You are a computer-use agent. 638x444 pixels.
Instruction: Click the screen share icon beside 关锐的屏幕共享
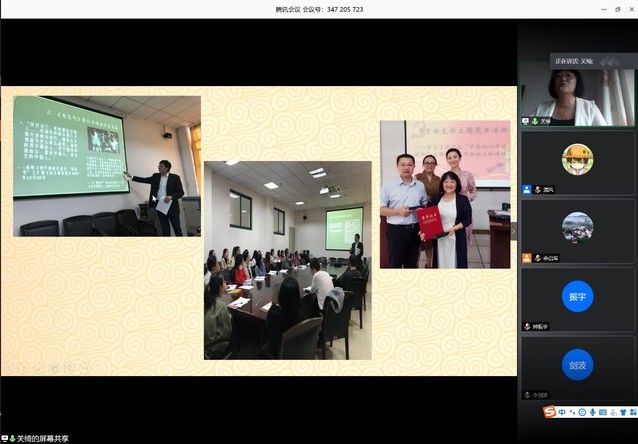[8, 438]
